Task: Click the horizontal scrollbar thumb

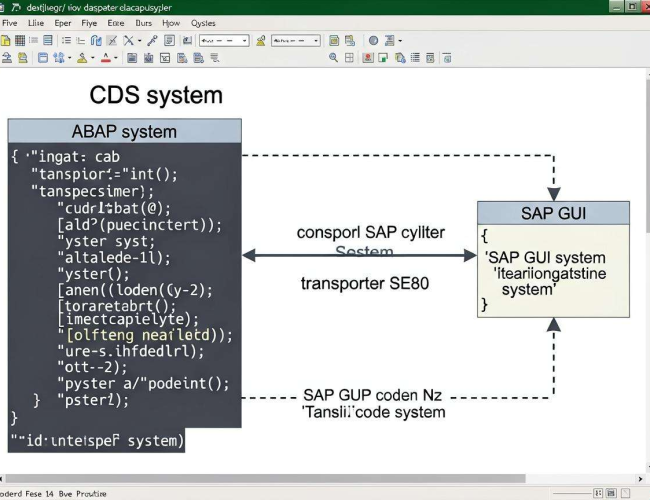Action: (x=265, y=479)
